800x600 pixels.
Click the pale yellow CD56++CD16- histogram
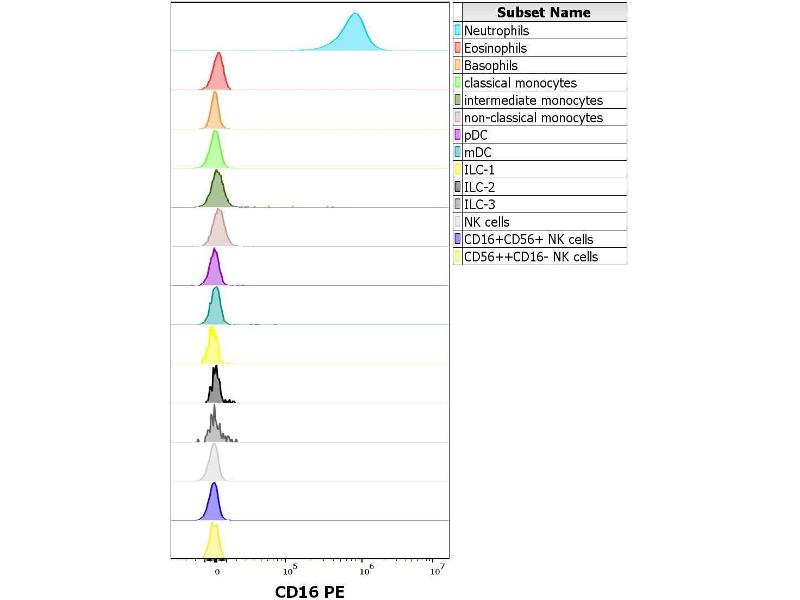214,543
